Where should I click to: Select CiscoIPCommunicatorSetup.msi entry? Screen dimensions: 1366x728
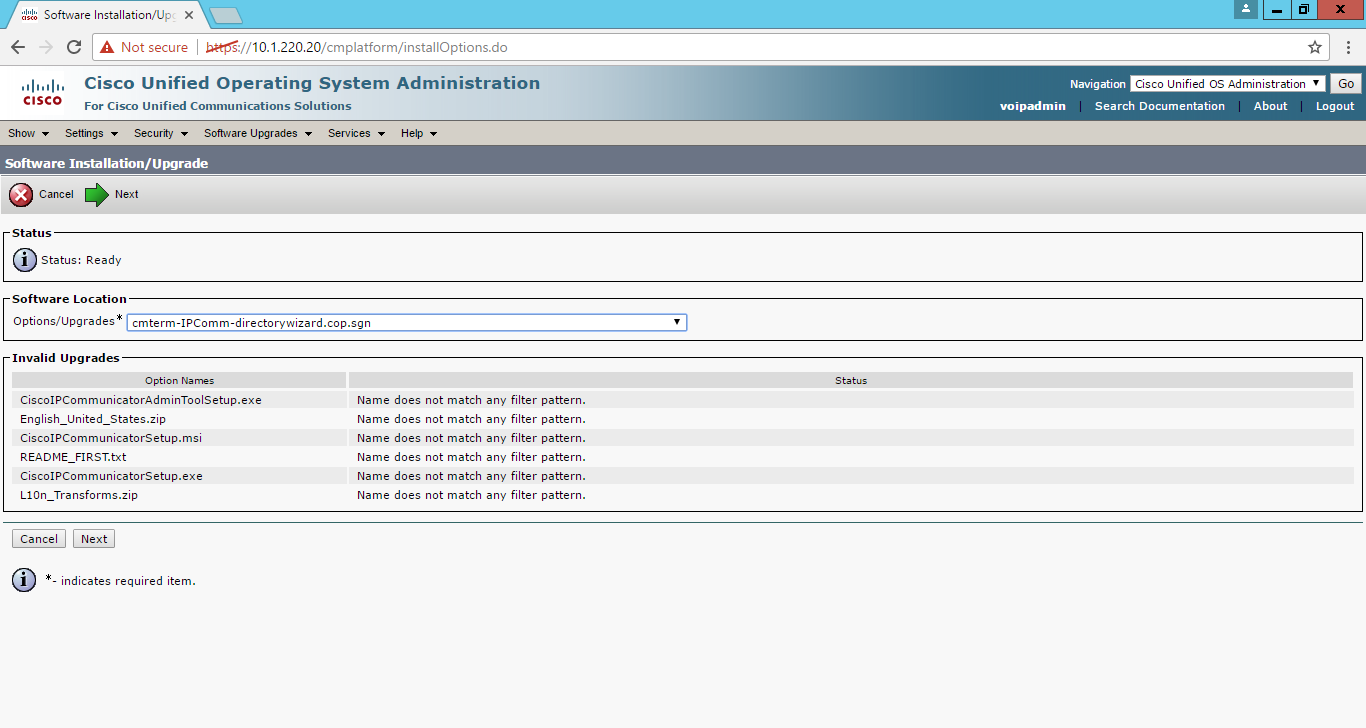(x=111, y=438)
